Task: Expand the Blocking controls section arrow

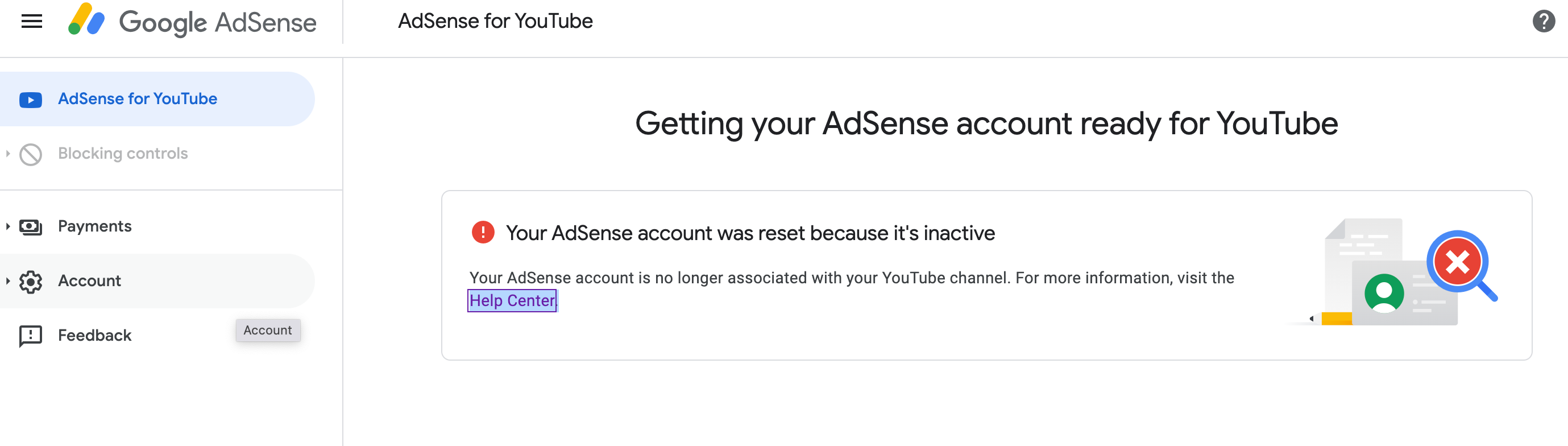Action: click(x=8, y=154)
